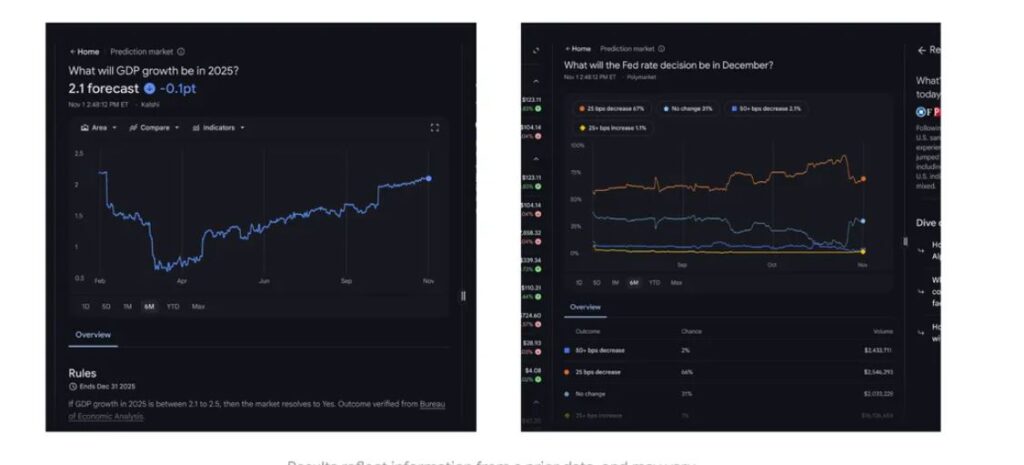
Task: Click the blue forecast icon beside 2.1
Action: click(x=150, y=88)
